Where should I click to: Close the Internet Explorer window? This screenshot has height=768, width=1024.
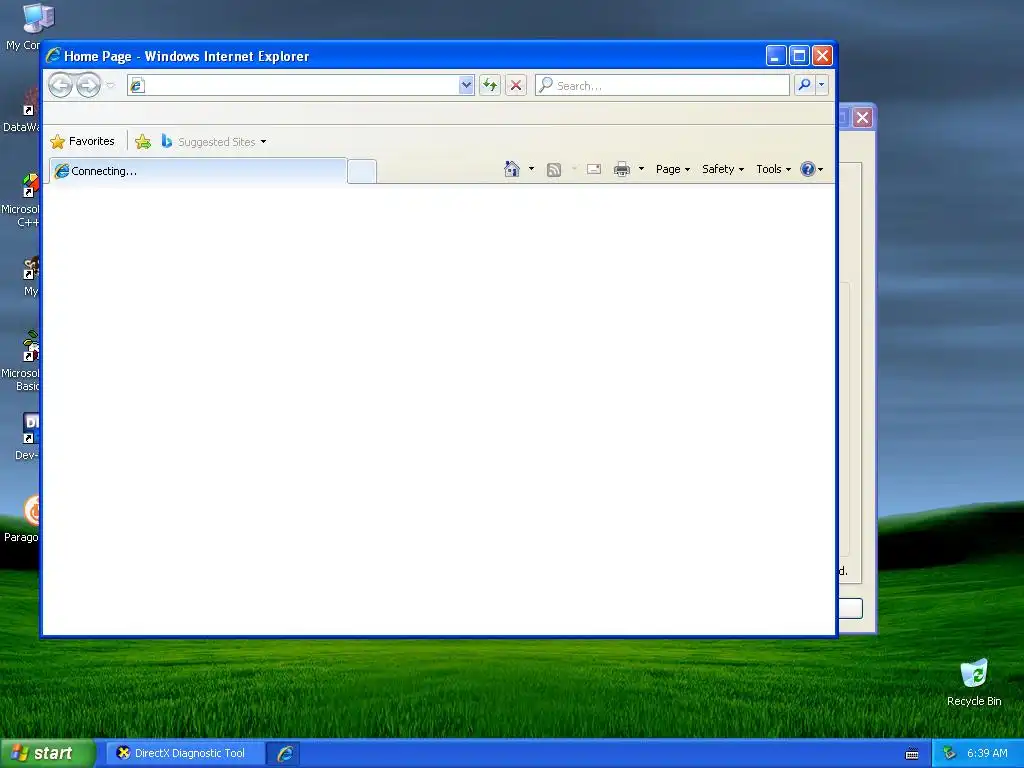tap(822, 56)
